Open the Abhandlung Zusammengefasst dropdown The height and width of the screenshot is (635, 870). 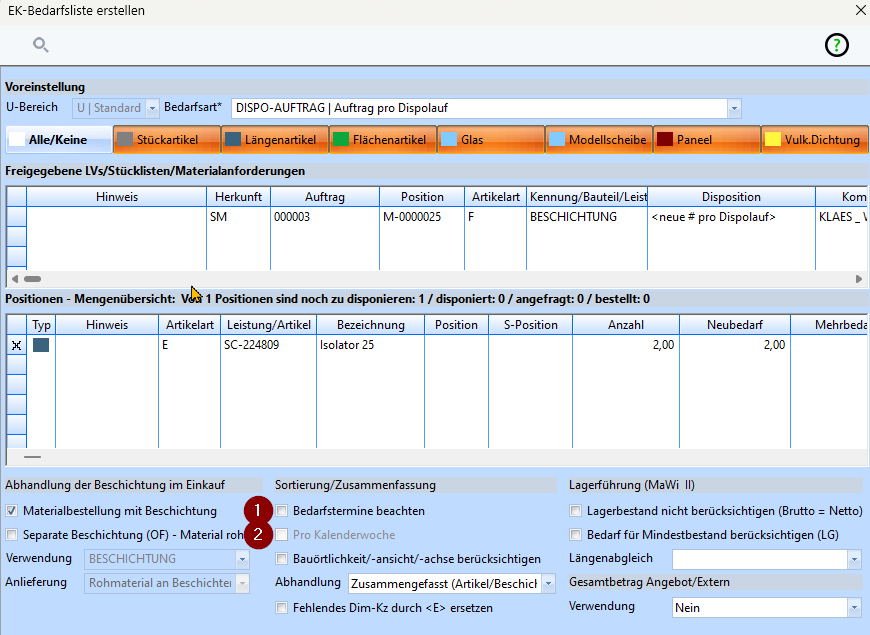(548, 583)
